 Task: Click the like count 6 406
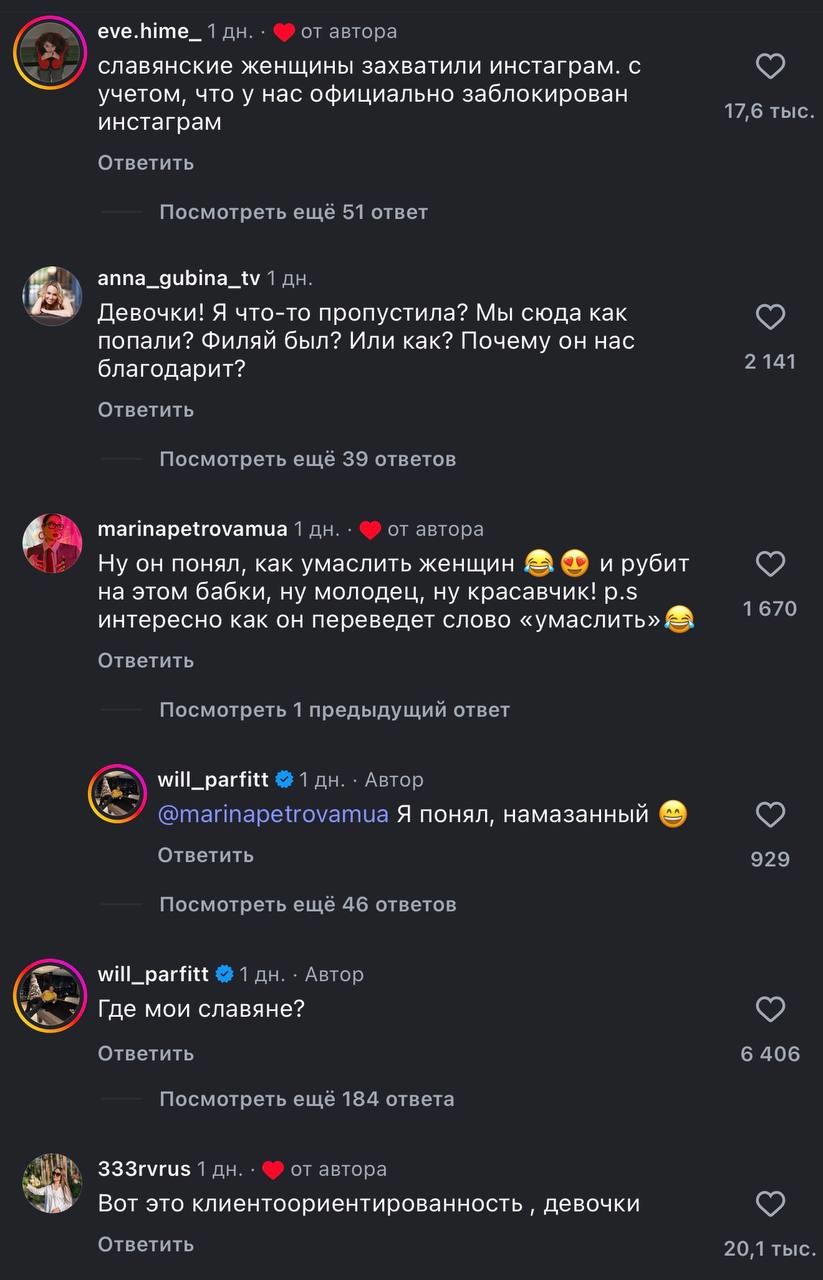769,1053
